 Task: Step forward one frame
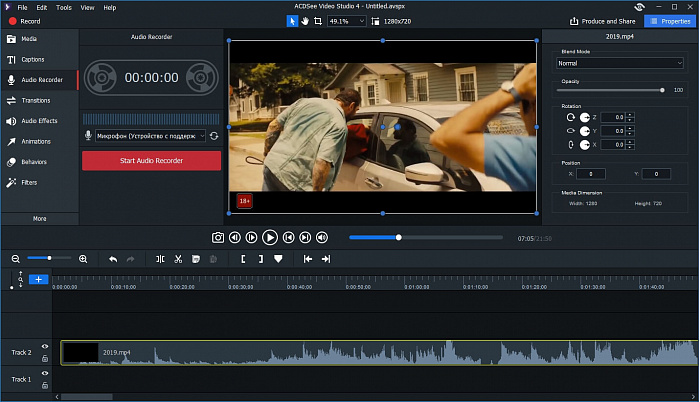pos(251,238)
